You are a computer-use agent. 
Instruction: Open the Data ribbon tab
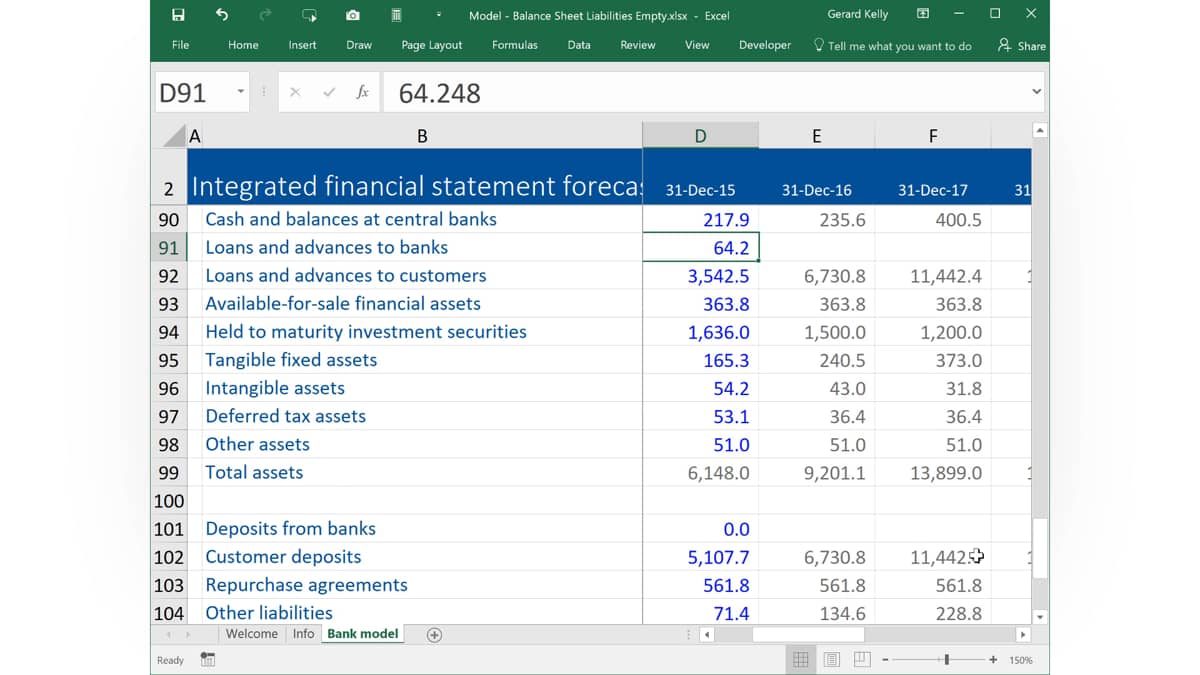(579, 45)
